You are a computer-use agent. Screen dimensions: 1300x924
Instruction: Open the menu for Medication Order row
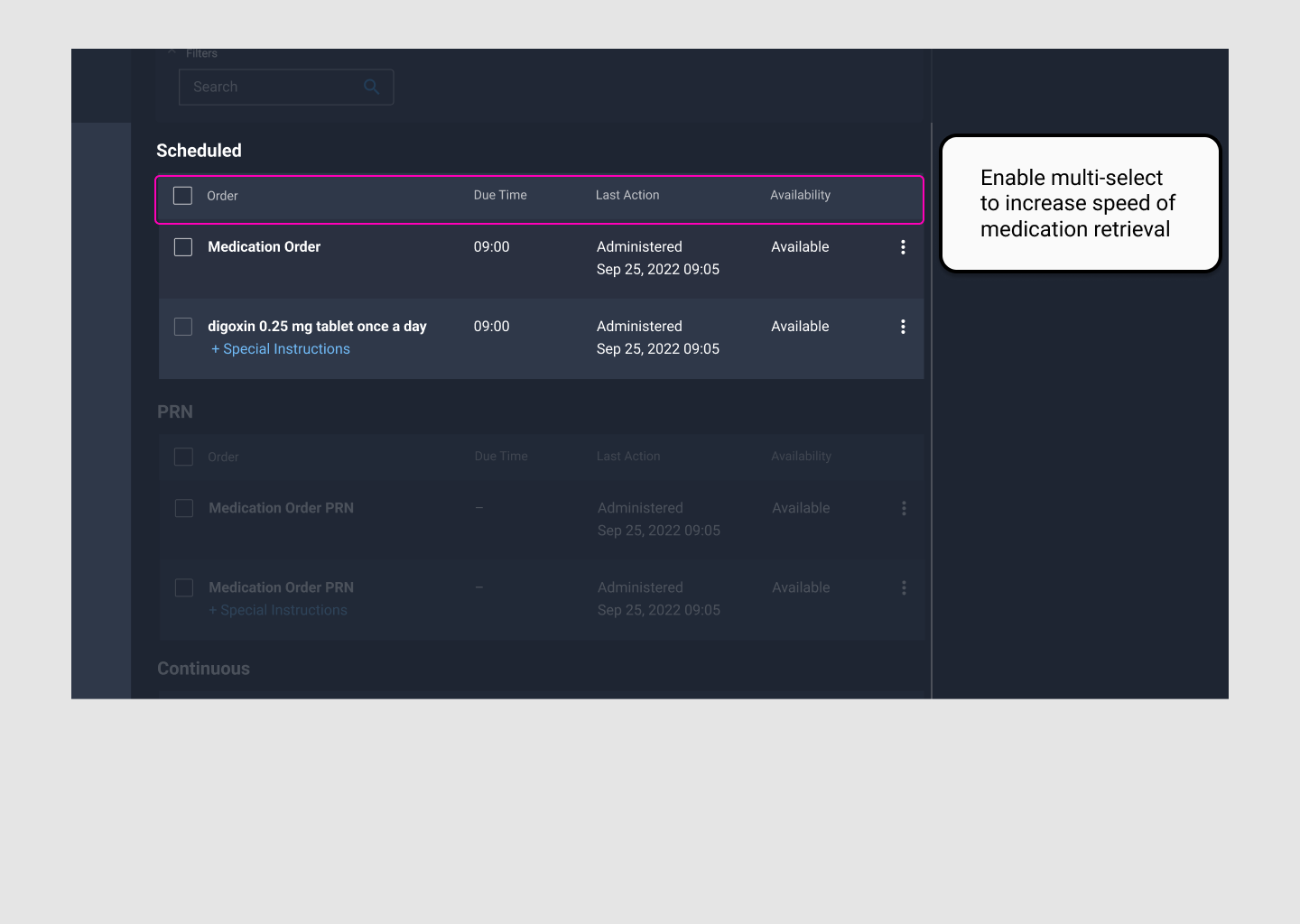click(x=903, y=247)
